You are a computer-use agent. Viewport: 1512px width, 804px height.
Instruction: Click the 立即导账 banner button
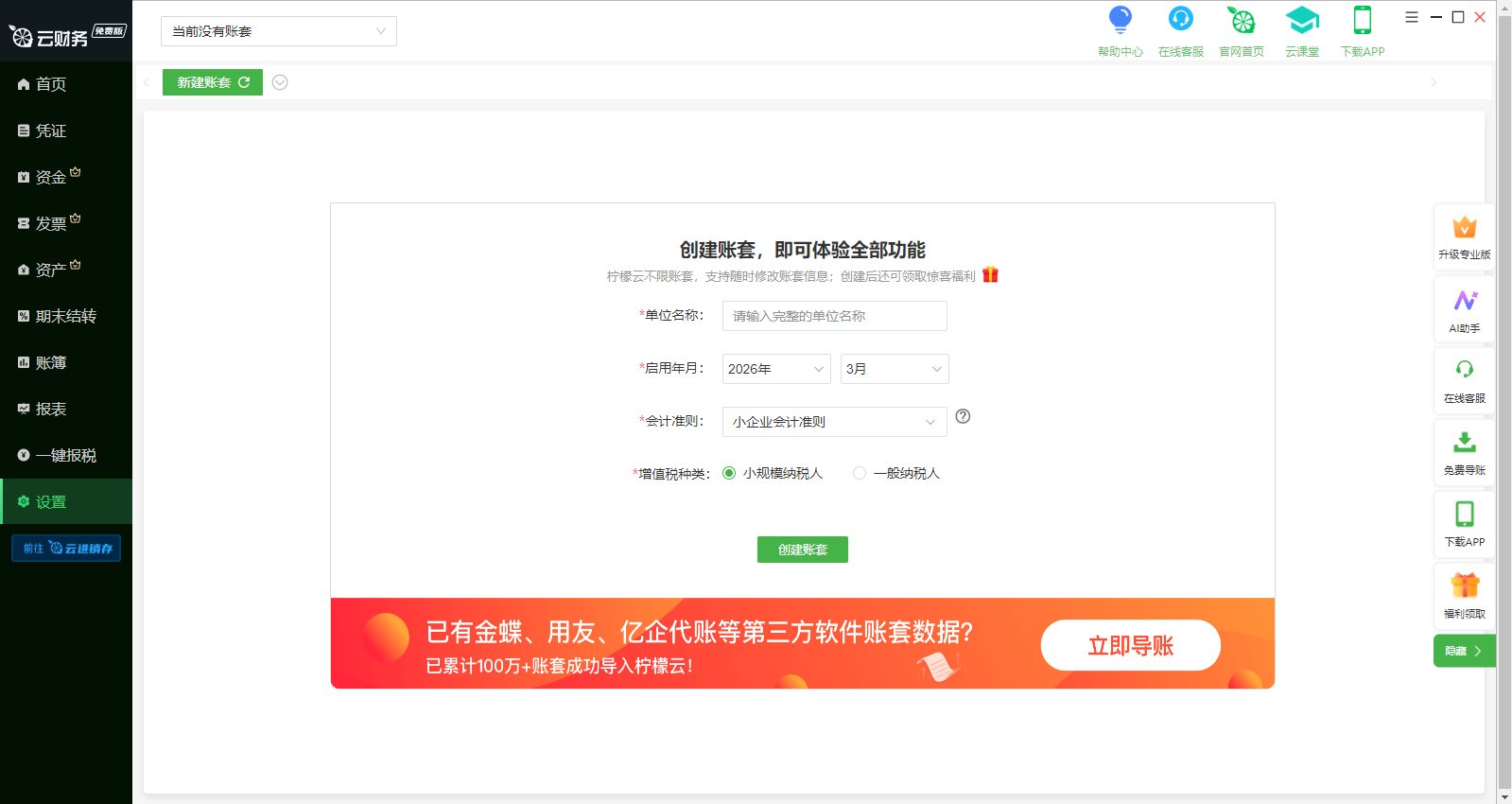1130,645
